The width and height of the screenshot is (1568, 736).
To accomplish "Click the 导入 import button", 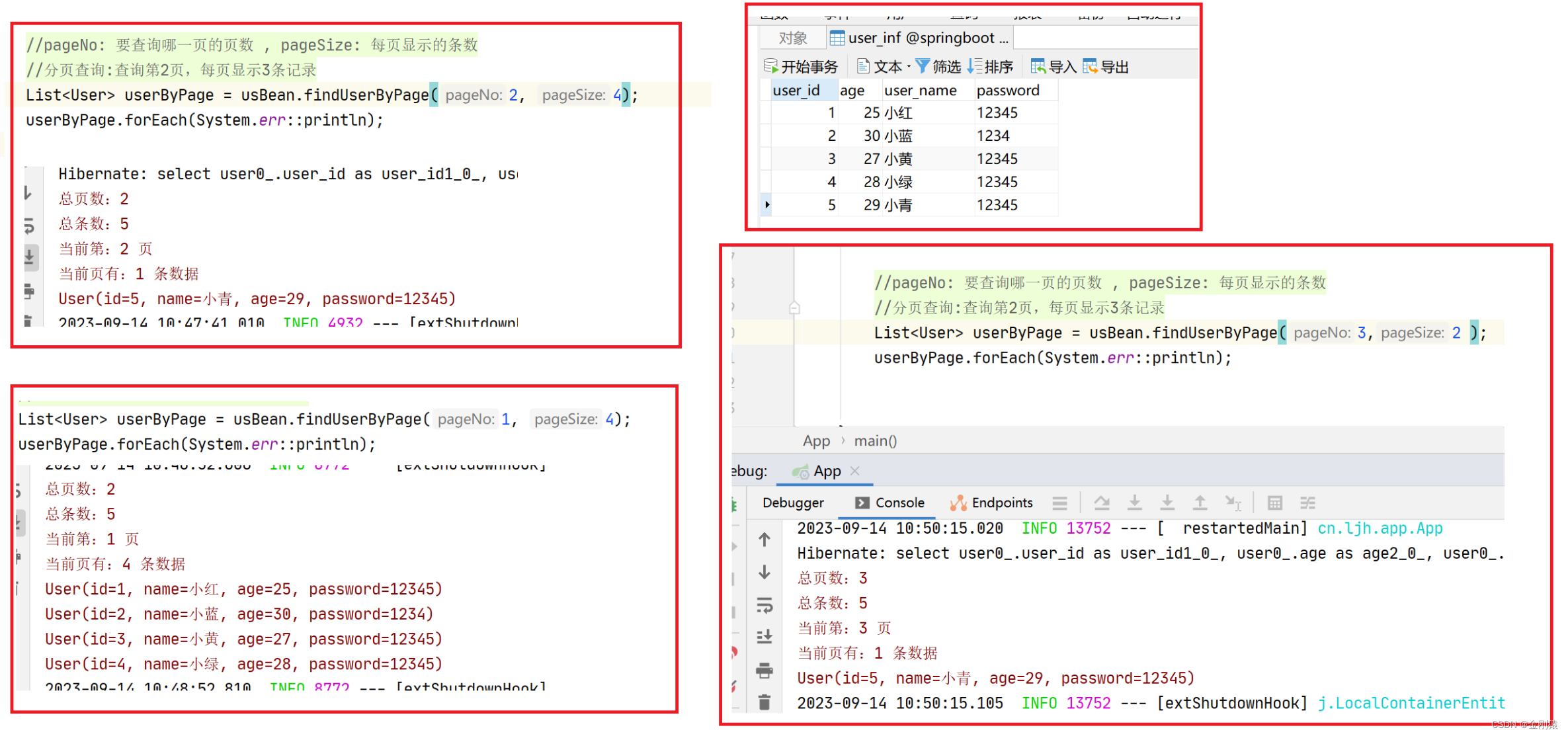I will click(1053, 66).
